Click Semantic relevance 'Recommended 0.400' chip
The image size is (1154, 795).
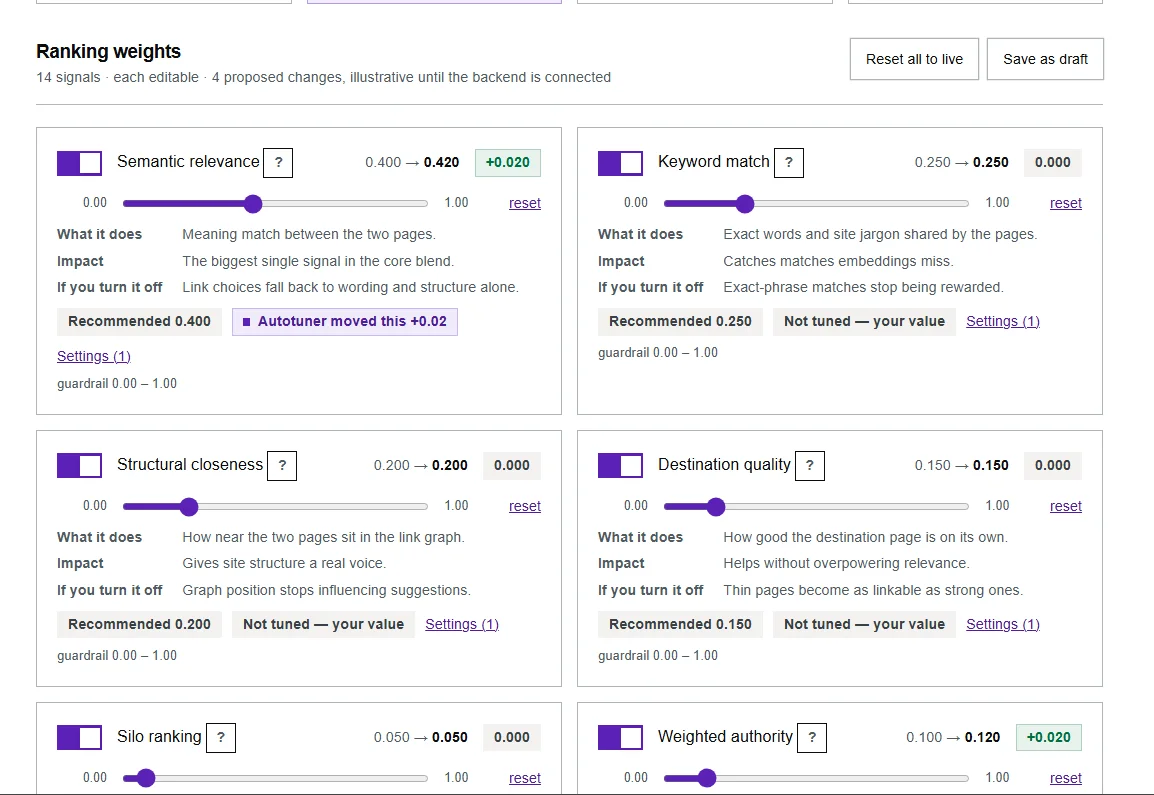click(139, 322)
